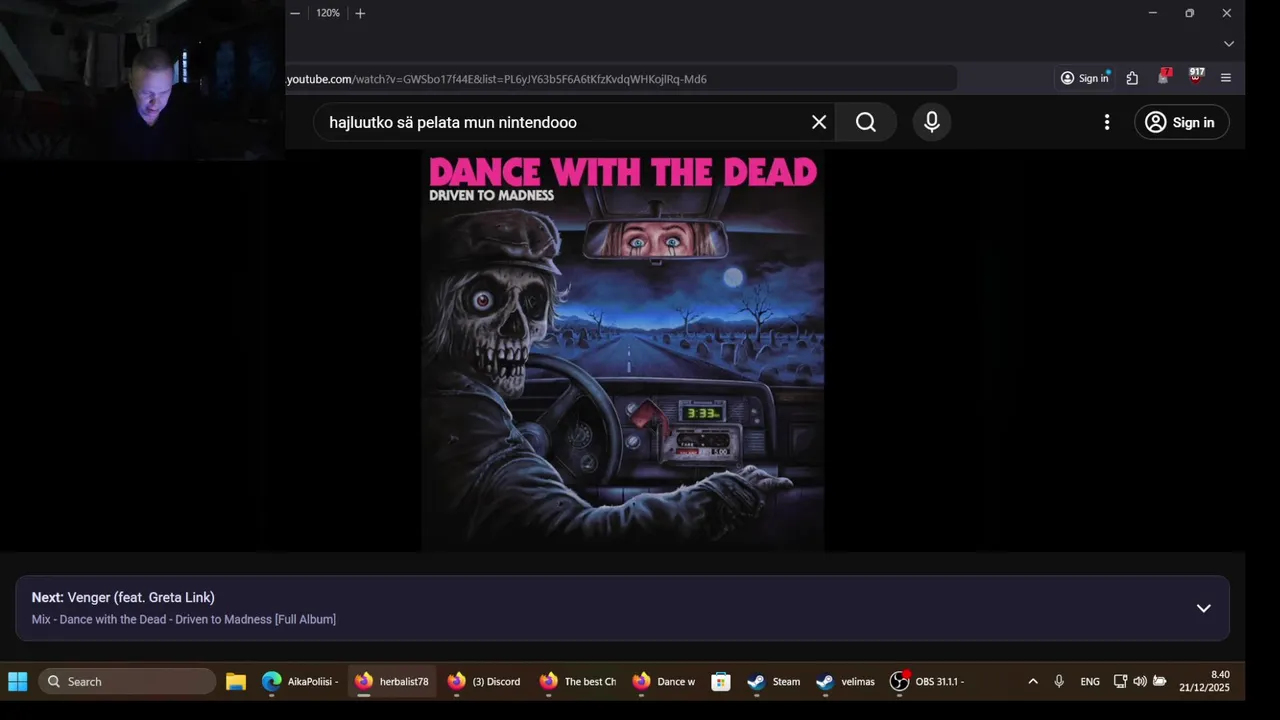
Task: Open YouTube three-dot settings menu
Action: 1106,122
